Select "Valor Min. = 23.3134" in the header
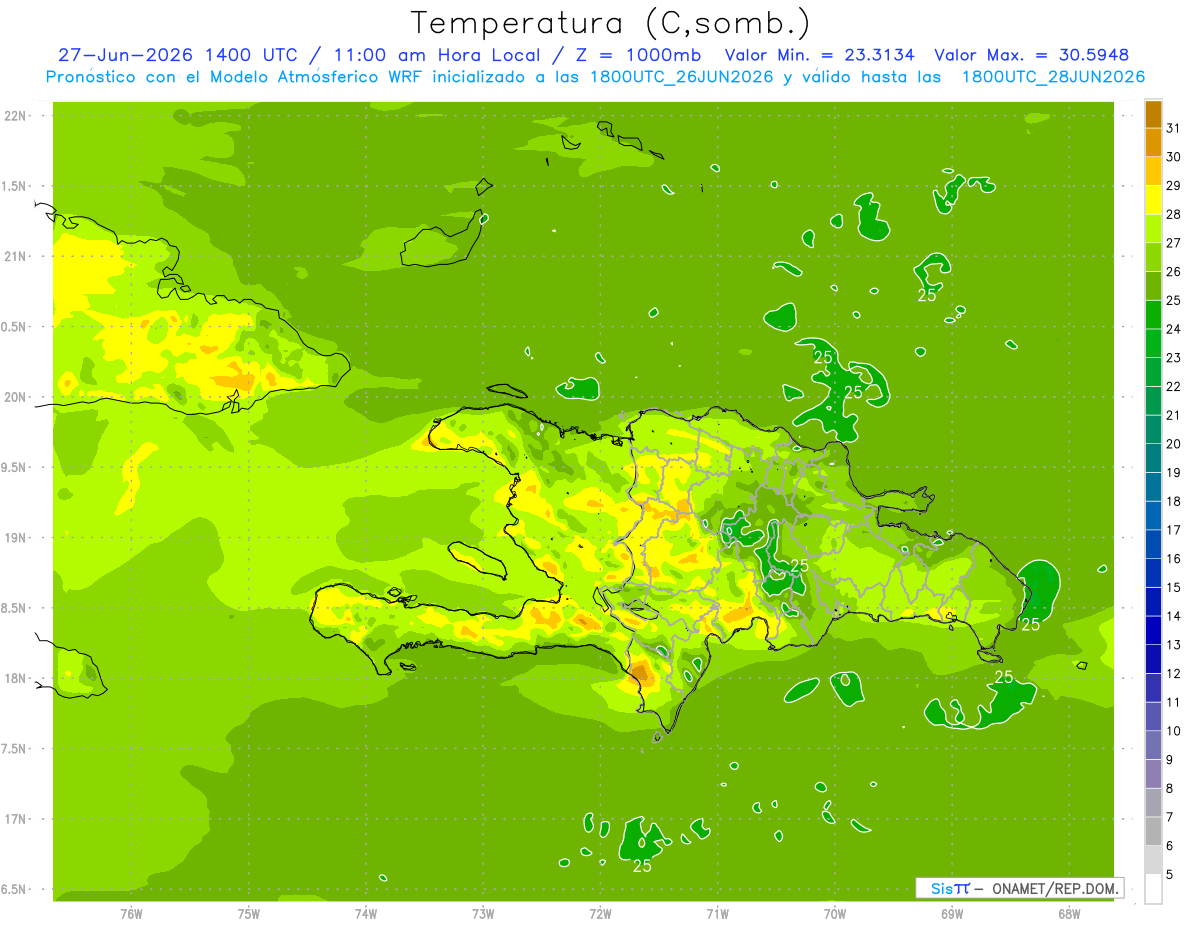Viewport: 1200px width, 927px height. (819, 55)
